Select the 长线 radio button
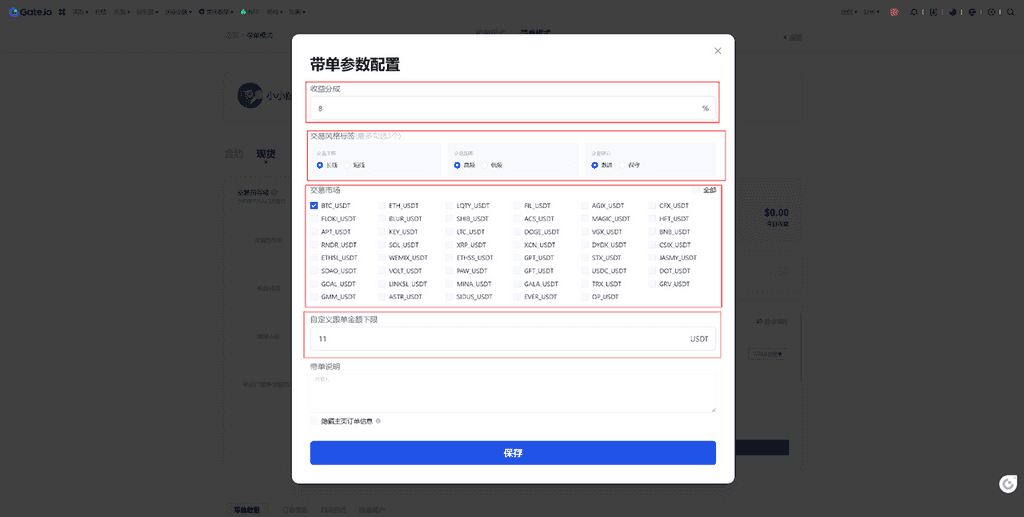The height and width of the screenshot is (517, 1024). pyautogui.click(x=320, y=165)
